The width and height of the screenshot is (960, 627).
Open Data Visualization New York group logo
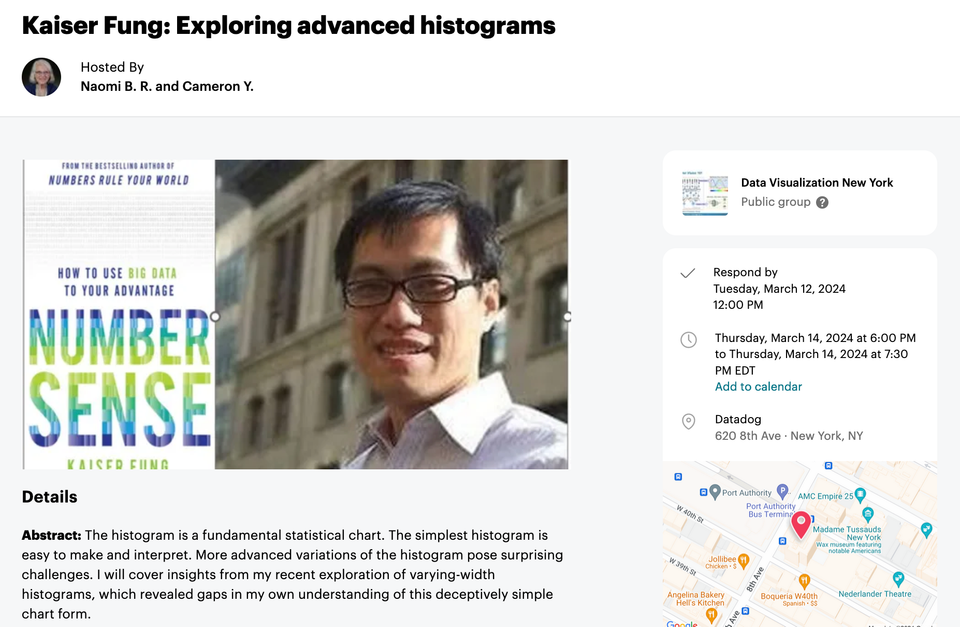[705, 193]
